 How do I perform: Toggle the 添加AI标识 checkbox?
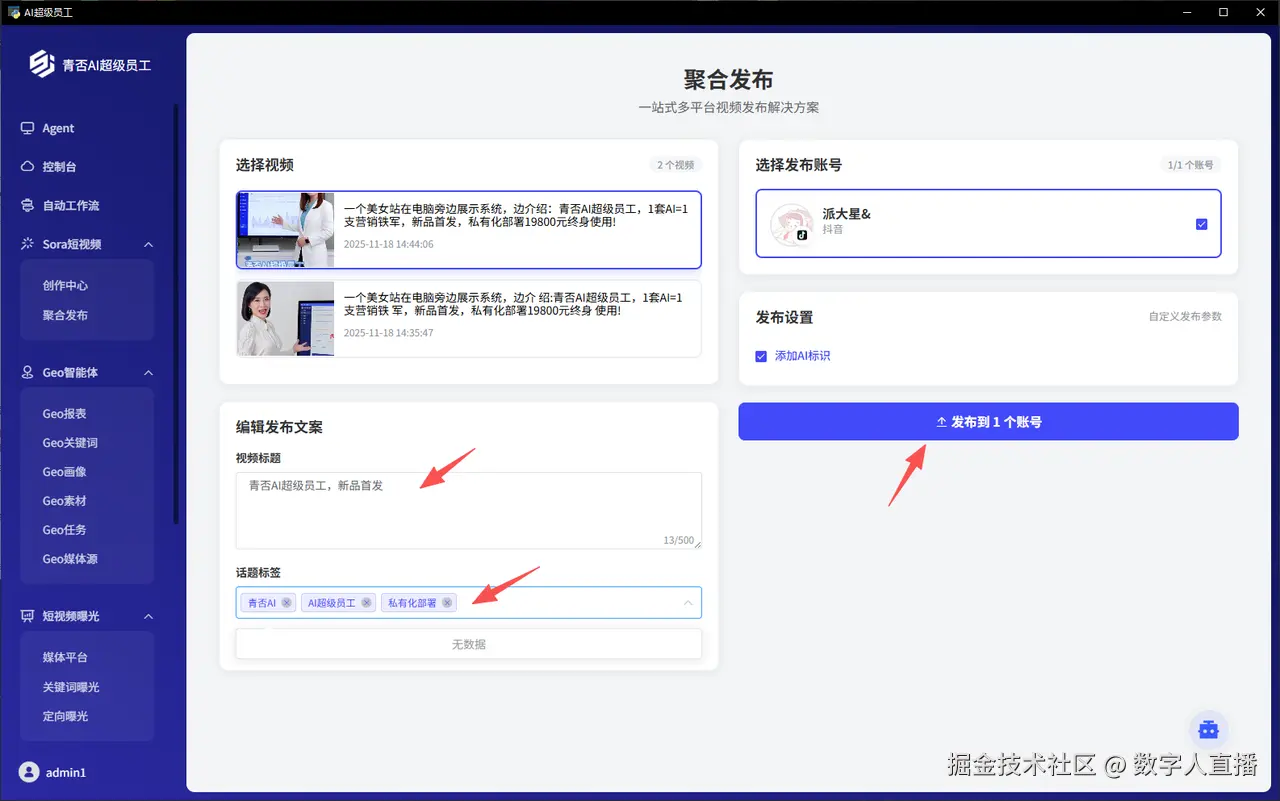[x=762, y=356]
